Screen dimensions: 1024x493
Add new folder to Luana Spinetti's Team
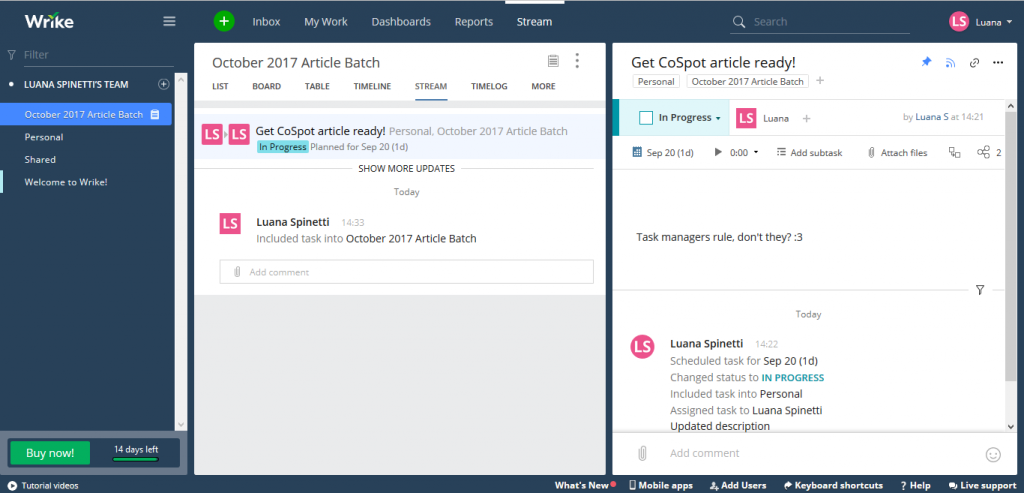(164, 85)
